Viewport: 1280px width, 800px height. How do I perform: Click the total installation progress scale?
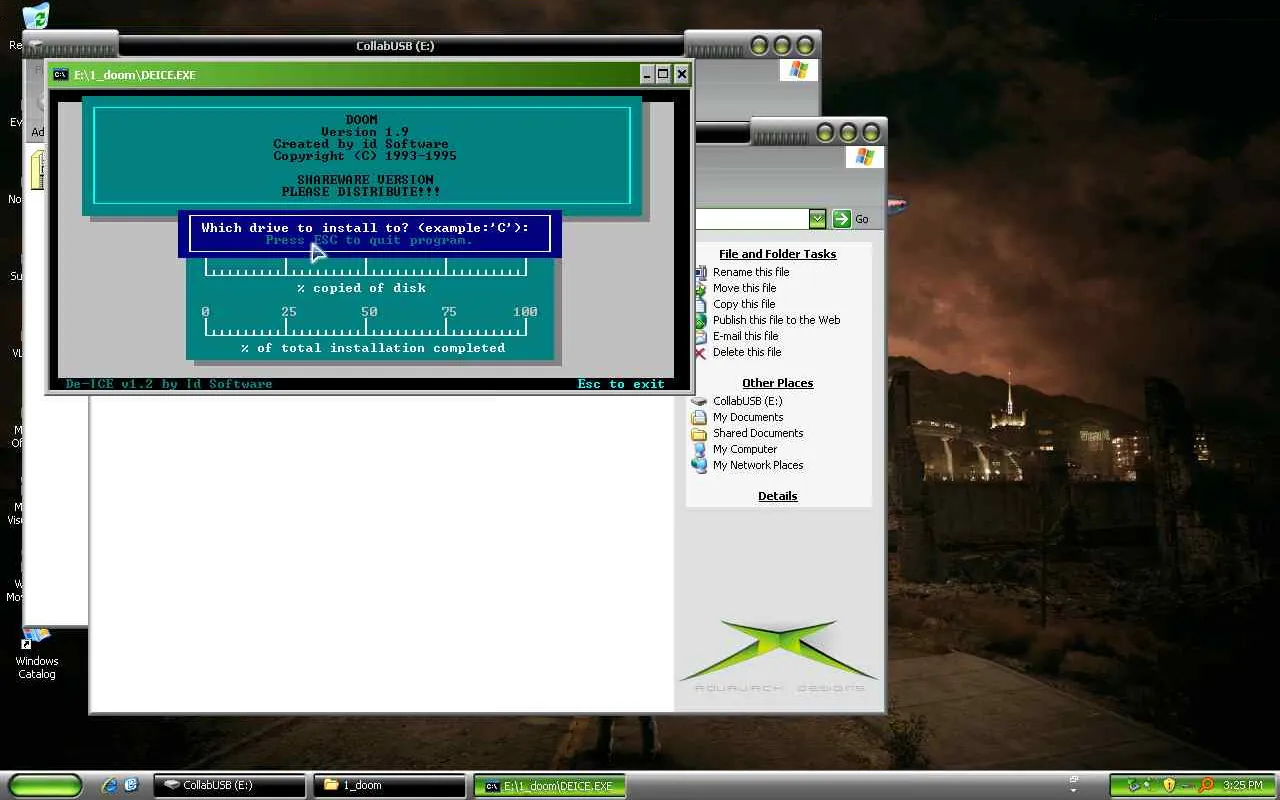(x=366, y=322)
